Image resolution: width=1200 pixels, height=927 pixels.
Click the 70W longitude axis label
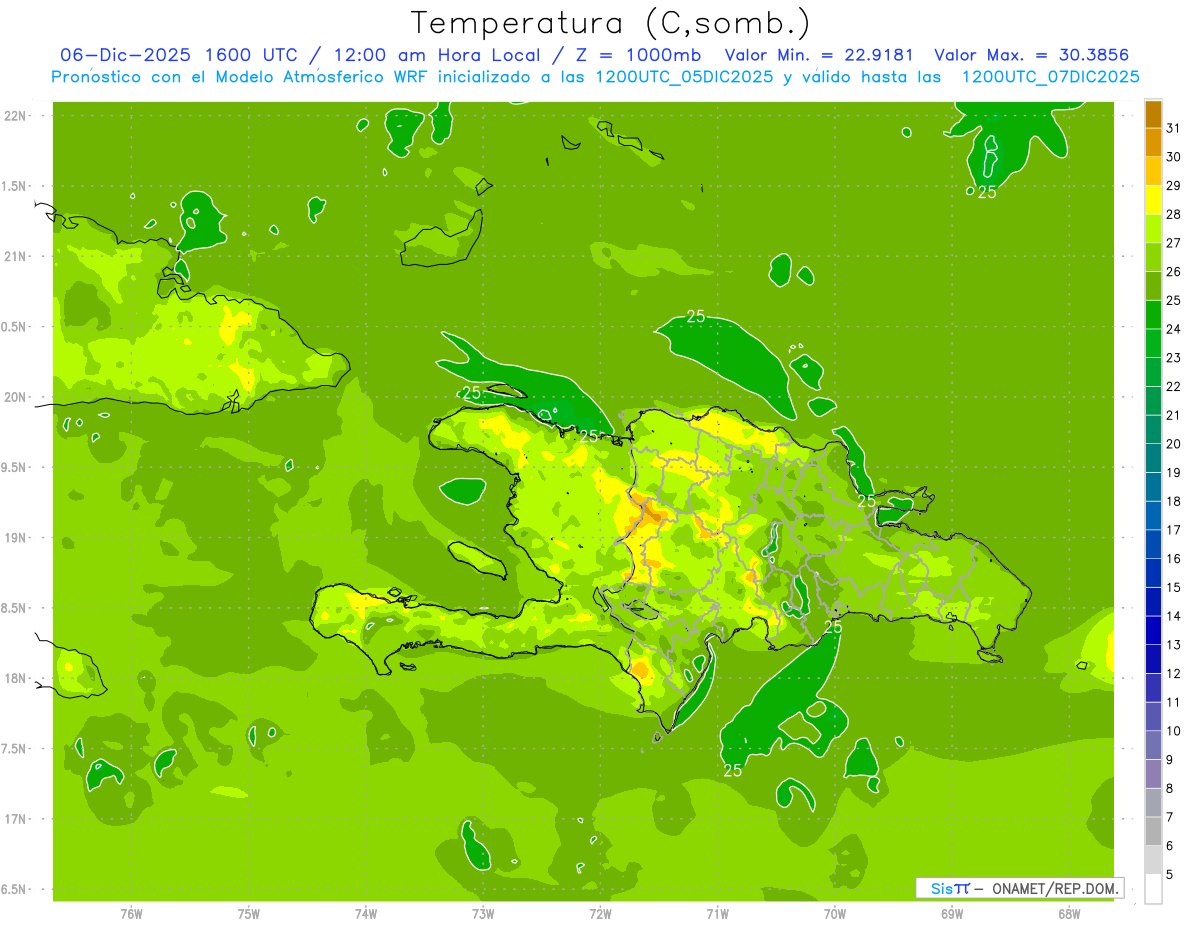[x=835, y=913]
